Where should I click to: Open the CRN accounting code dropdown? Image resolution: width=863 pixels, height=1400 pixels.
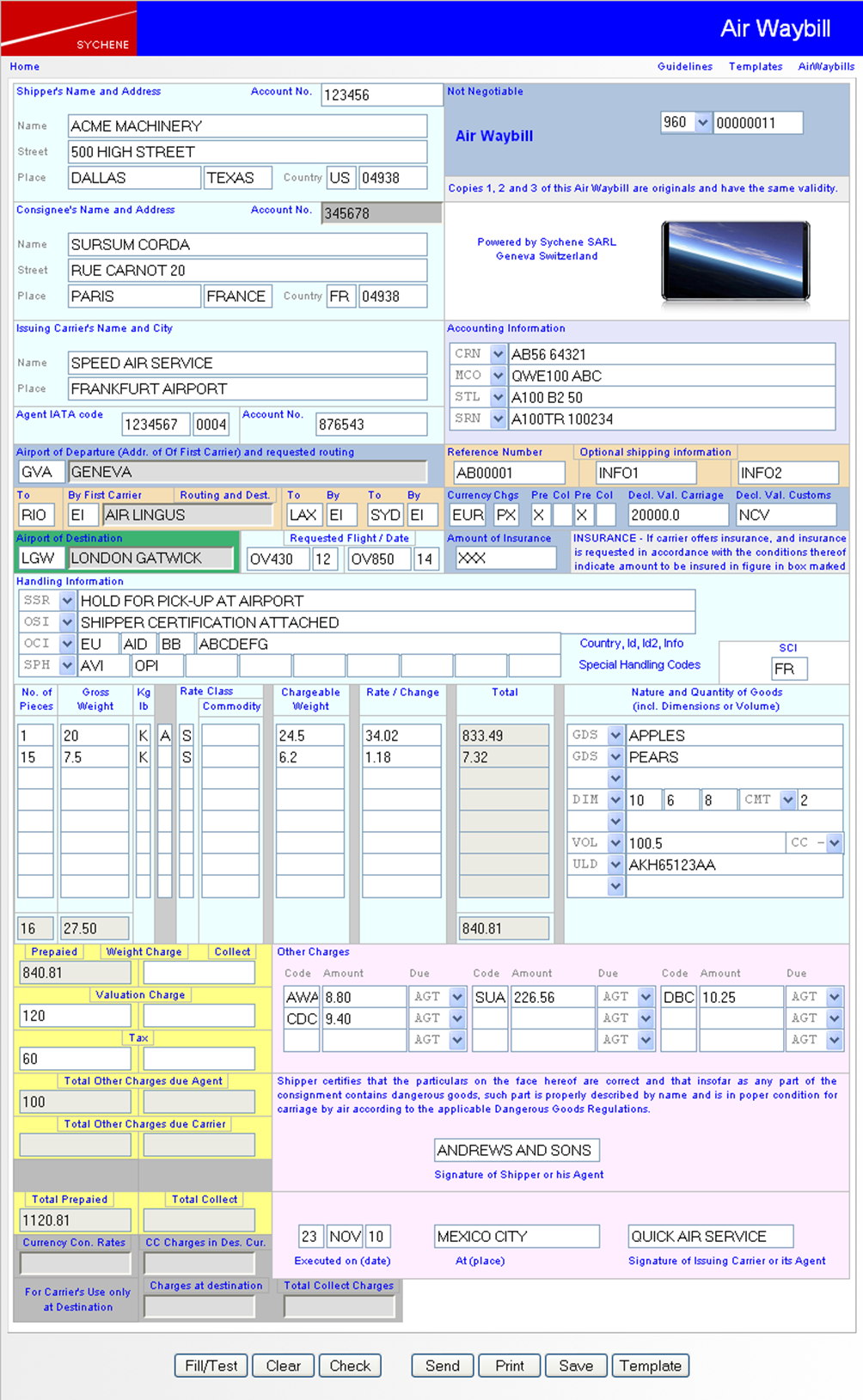click(498, 353)
